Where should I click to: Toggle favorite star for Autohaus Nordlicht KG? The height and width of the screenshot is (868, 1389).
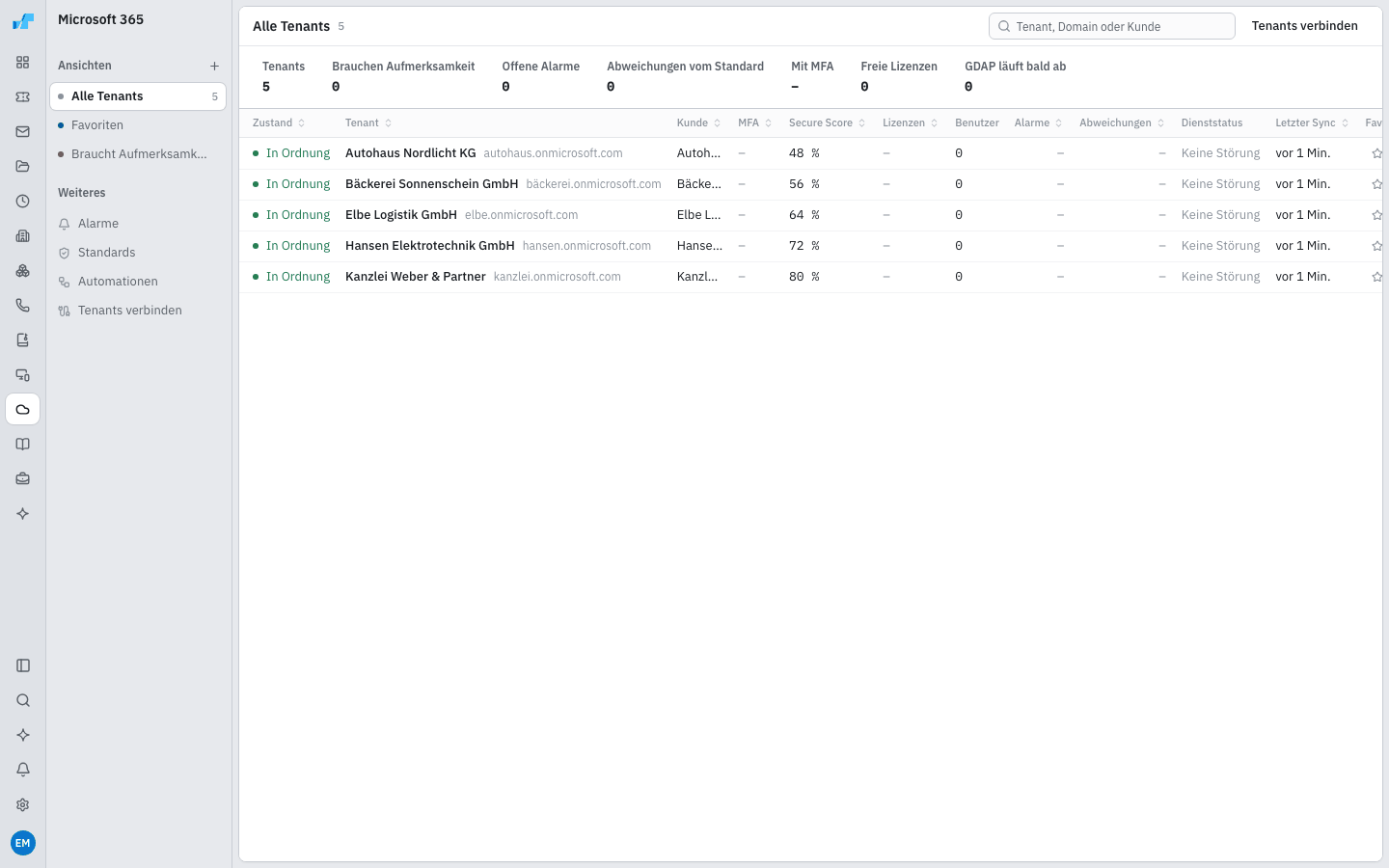1376,153
